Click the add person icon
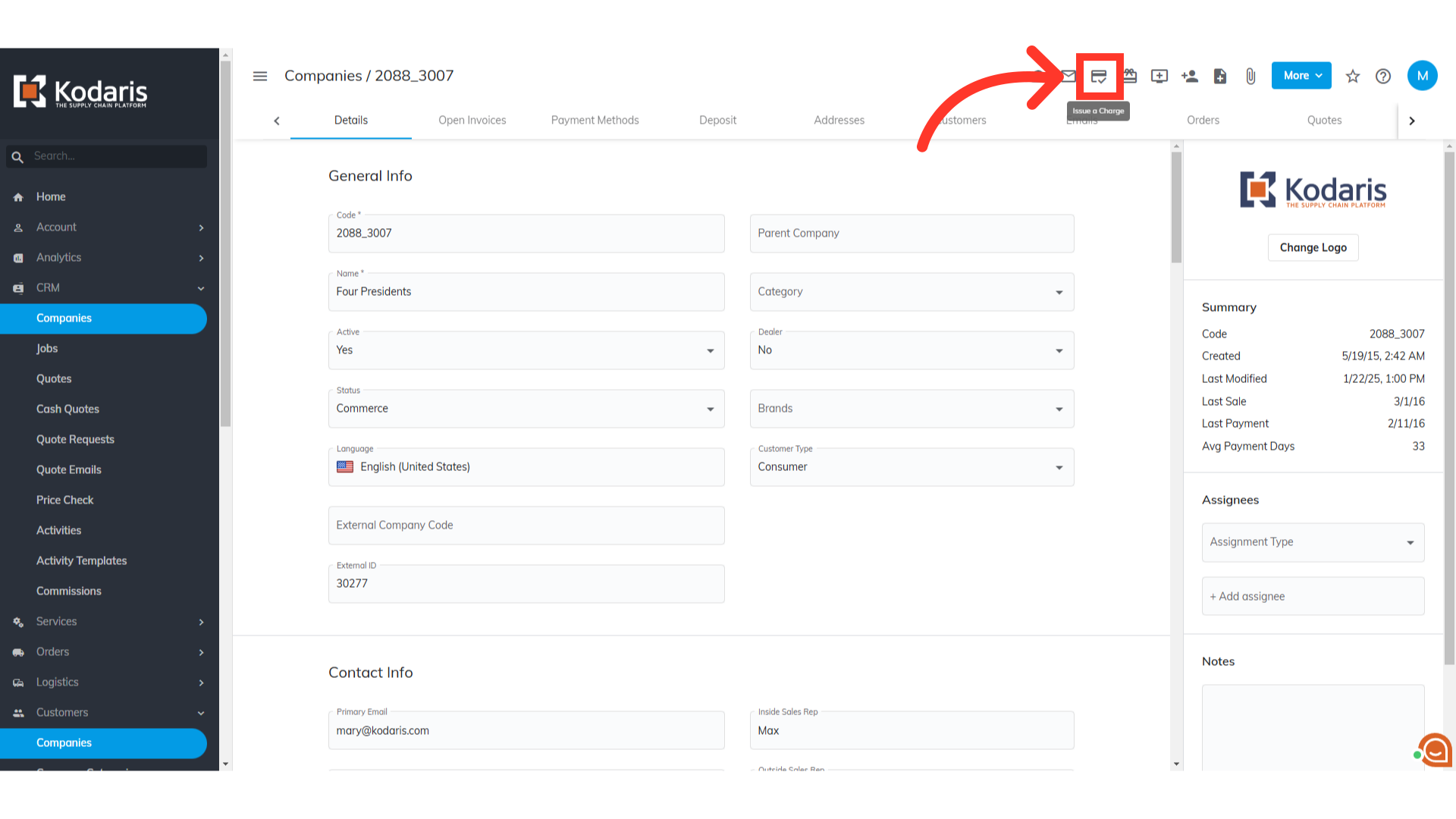The image size is (1456, 819). coord(1189,76)
